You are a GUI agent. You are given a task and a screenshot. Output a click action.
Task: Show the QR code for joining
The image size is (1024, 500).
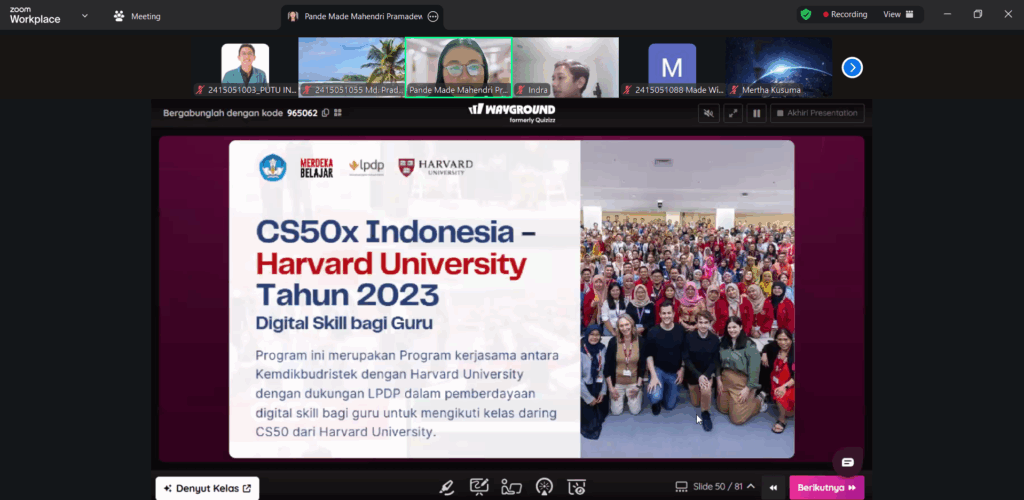tap(338, 113)
